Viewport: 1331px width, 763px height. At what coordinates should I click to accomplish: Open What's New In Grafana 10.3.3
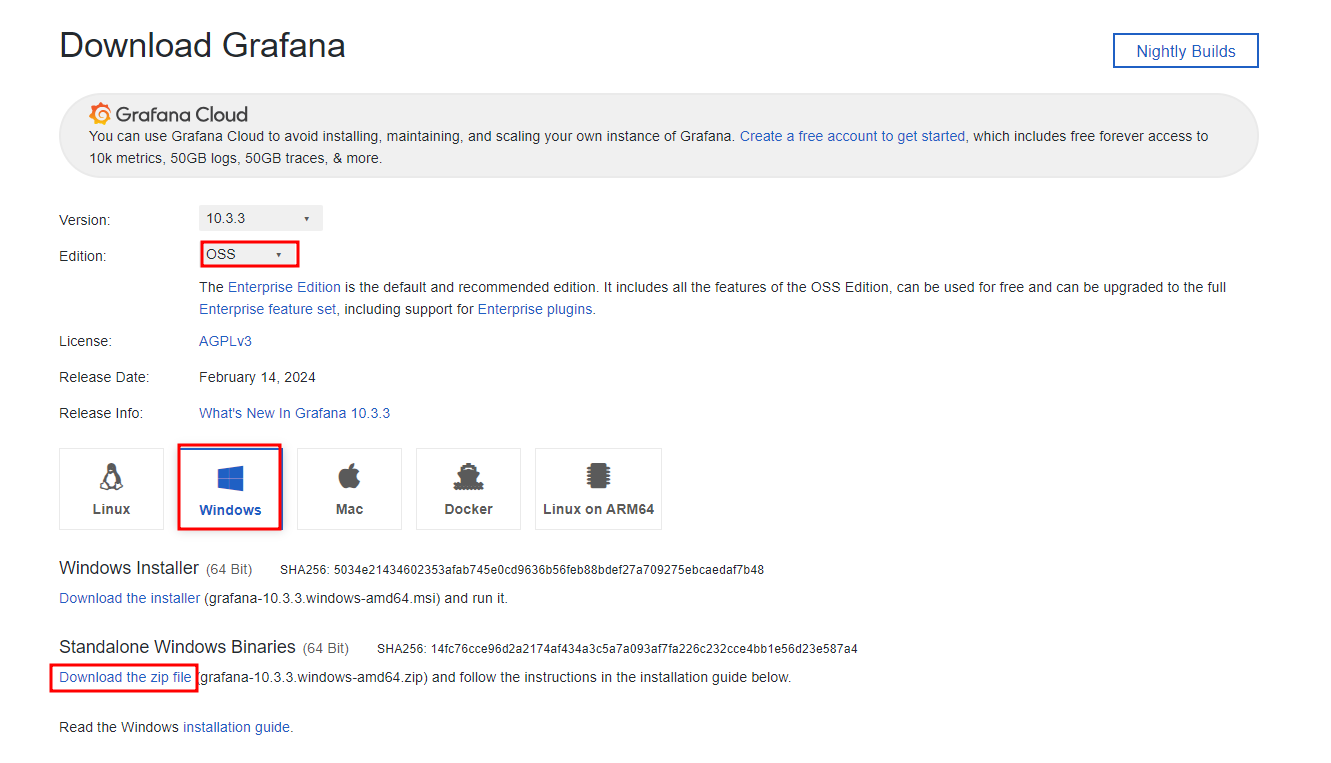tap(294, 413)
